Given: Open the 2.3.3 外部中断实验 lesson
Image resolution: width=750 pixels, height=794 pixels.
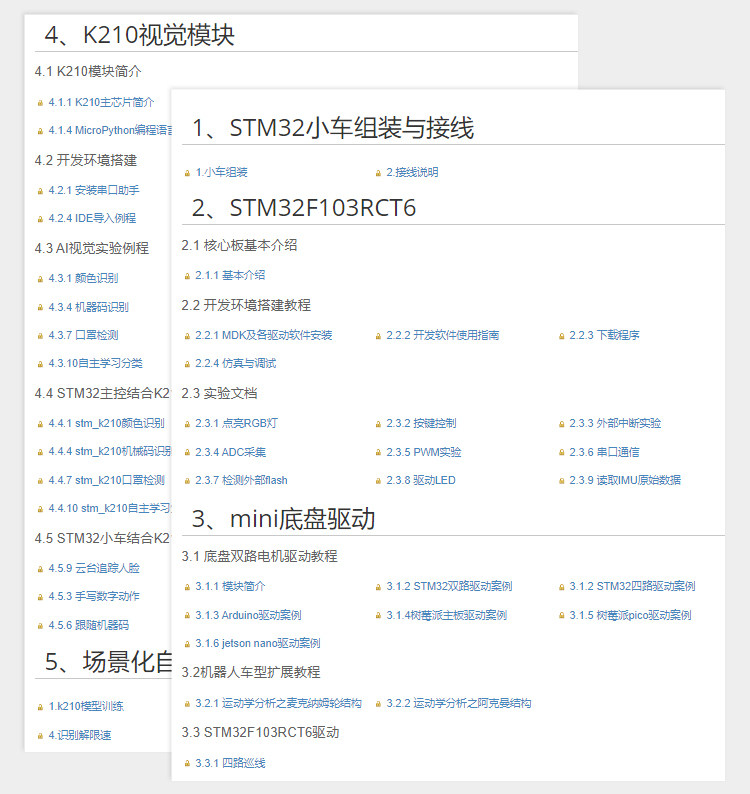Looking at the screenshot, I should tap(615, 423).
